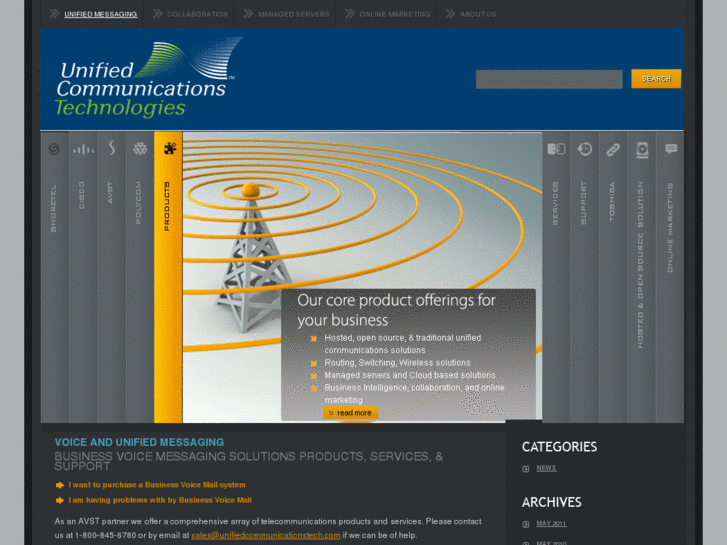The width and height of the screenshot is (727, 545).
Task: Click the 'Voice and Unified Messaging' heading
Action: click(139, 442)
